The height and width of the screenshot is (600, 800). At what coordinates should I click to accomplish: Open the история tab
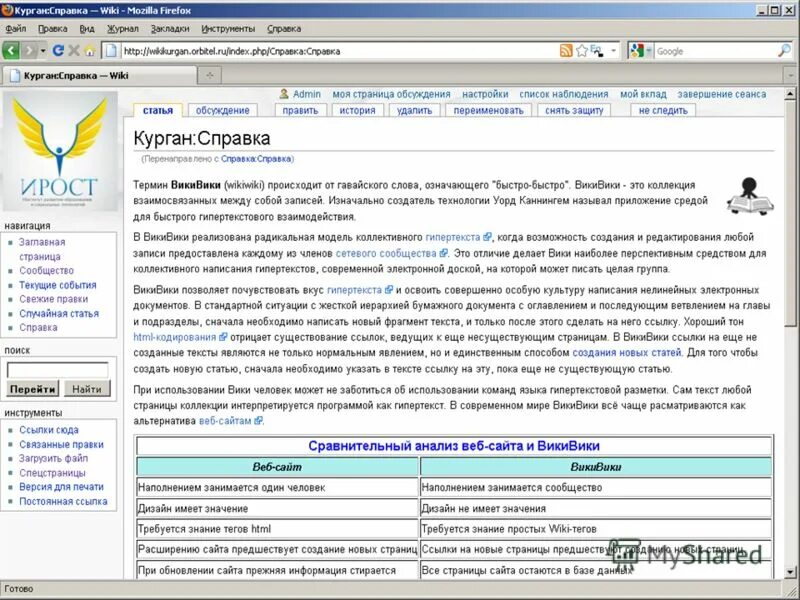coord(357,110)
